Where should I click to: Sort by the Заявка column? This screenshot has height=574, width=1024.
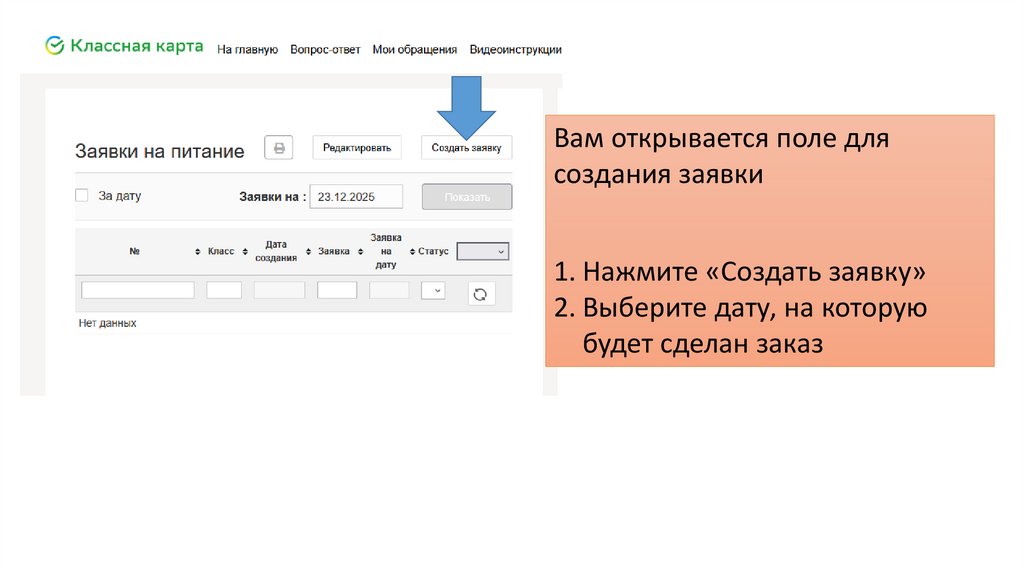click(x=334, y=251)
